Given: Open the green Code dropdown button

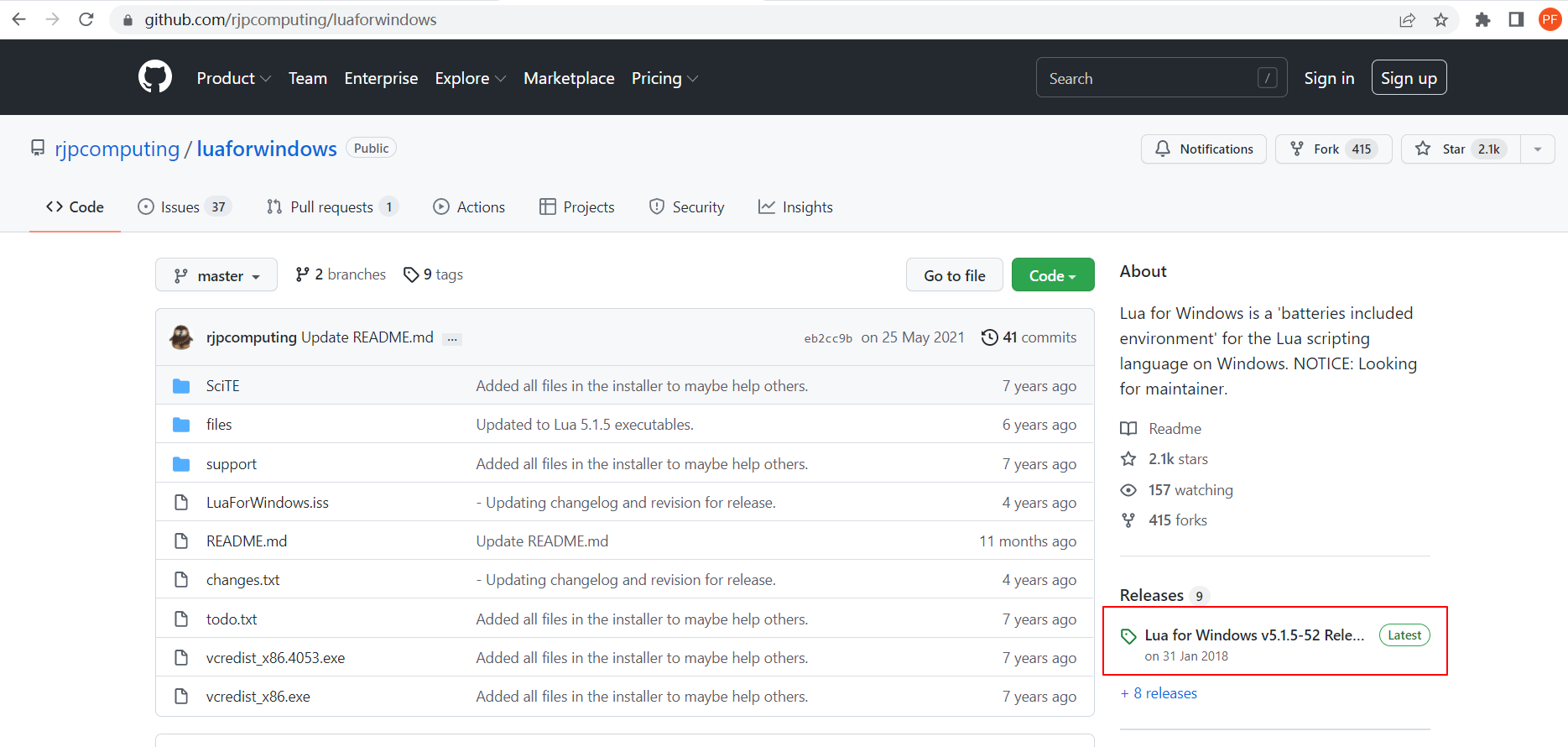Looking at the screenshot, I should [1053, 275].
